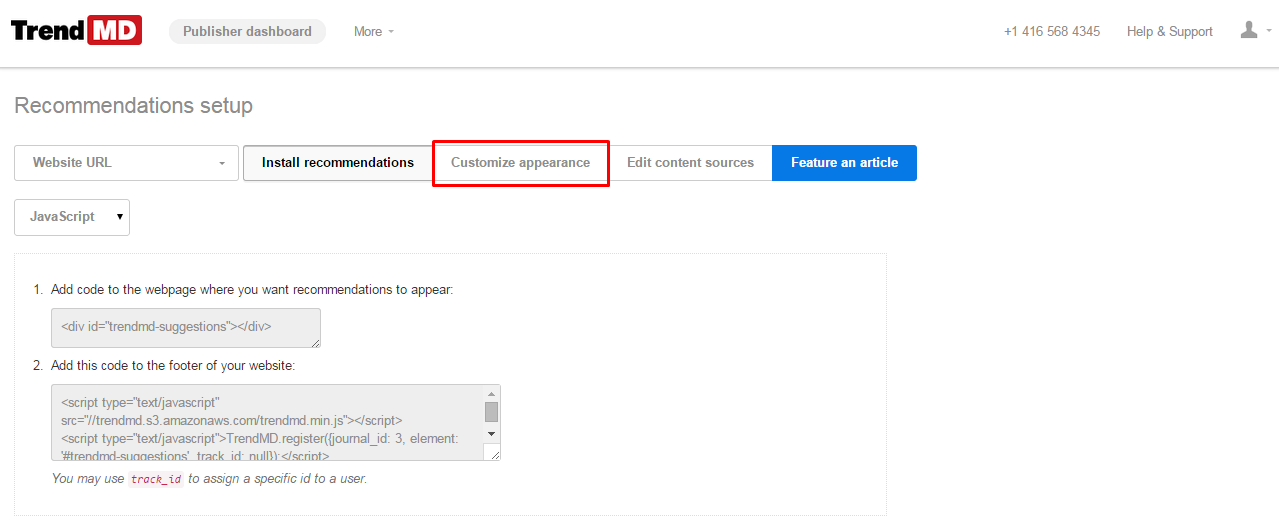Click the footer script code textarea

pos(276,422)
